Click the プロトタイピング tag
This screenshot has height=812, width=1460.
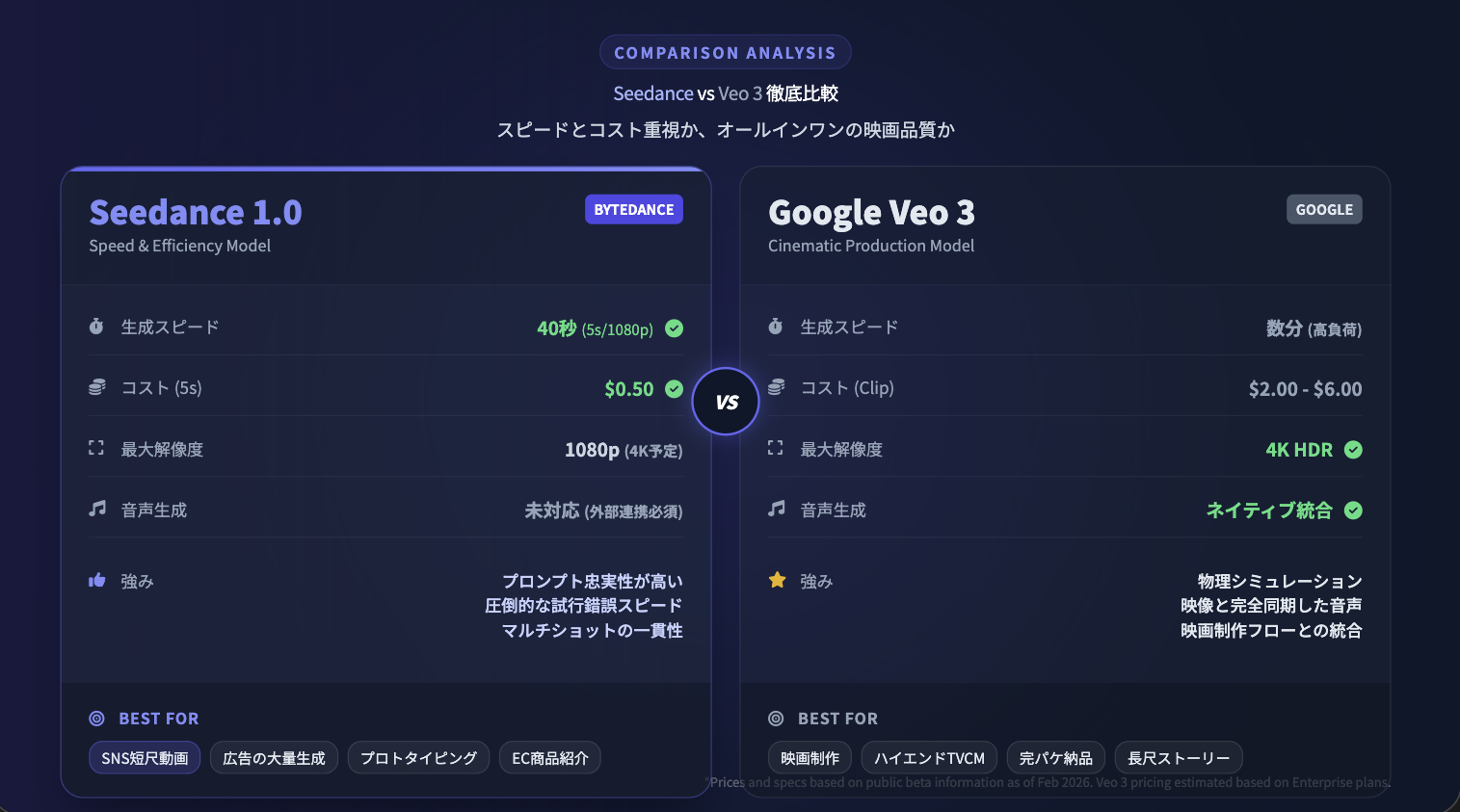pos(418,758)
